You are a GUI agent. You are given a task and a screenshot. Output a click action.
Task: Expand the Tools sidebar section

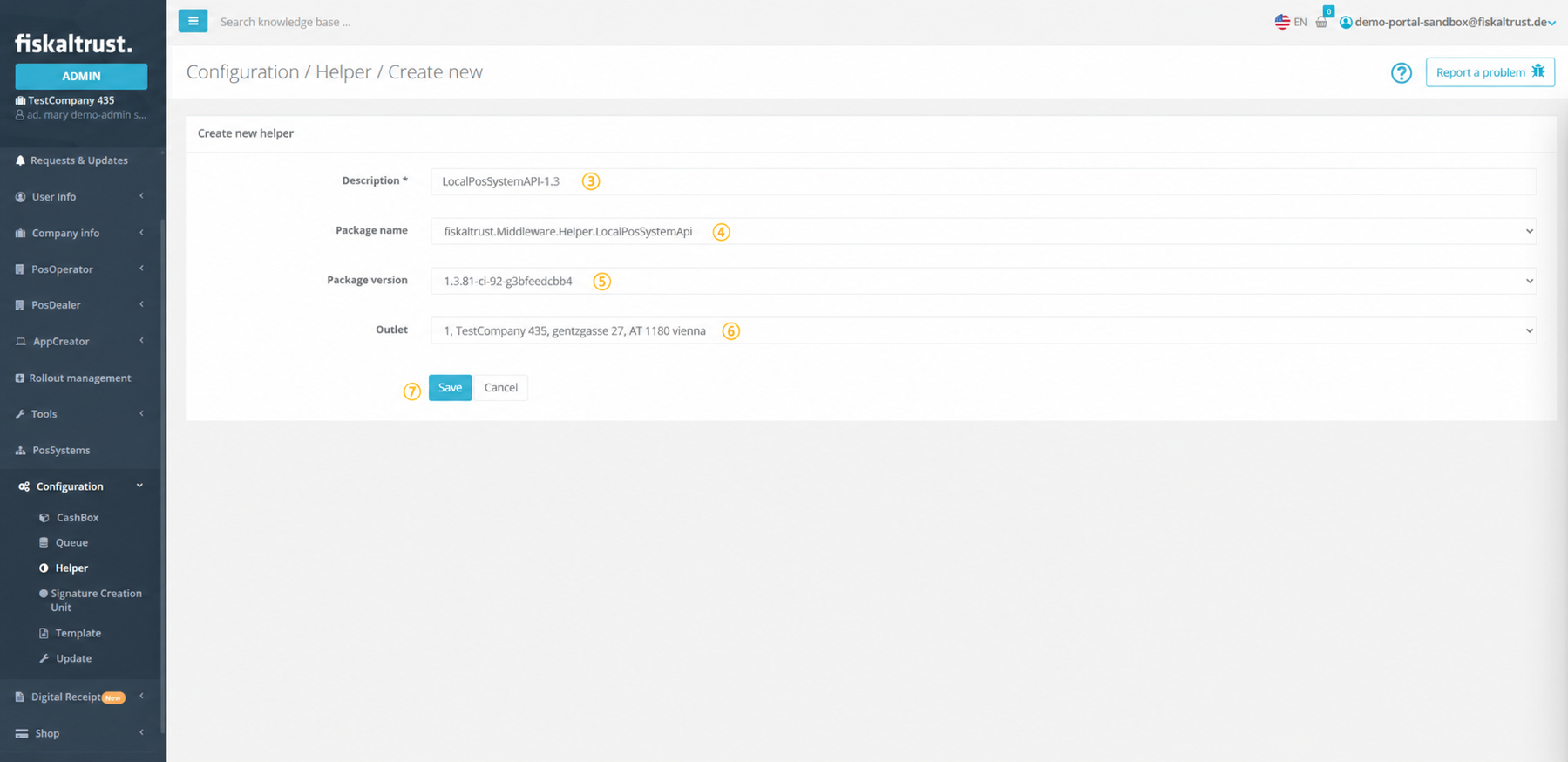coord(79,414)
